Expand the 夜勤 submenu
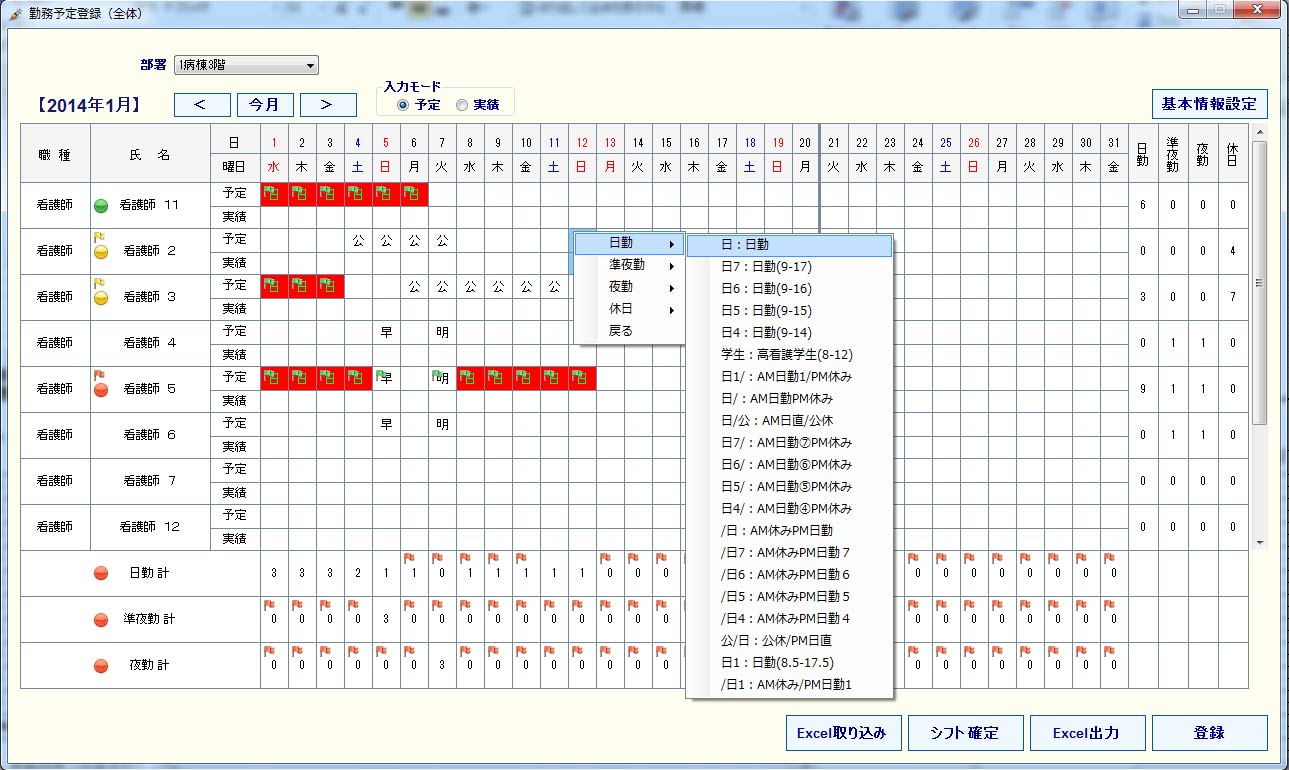Screen dimensions: 1289x770 [x=629, y=288]
